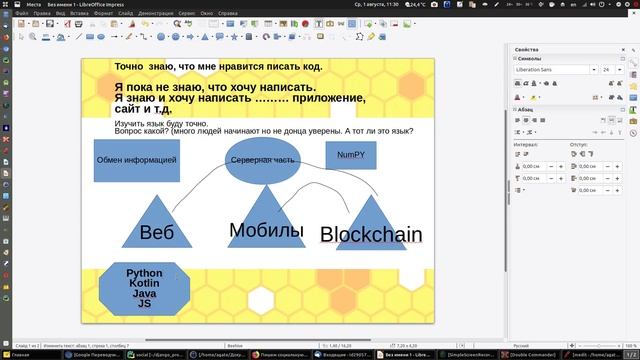Toggle left paragraph alignment
This screenshot has width=640, height=360.
(x=518, y=120)
